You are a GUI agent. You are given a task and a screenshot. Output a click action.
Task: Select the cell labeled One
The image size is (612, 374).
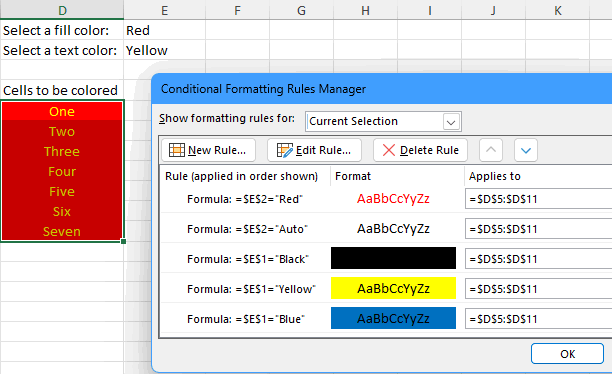pos(62,111)
